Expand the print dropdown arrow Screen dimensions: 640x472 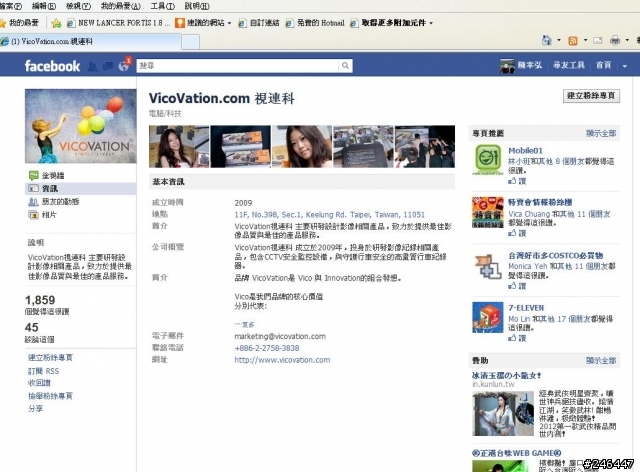coord(627,40)
